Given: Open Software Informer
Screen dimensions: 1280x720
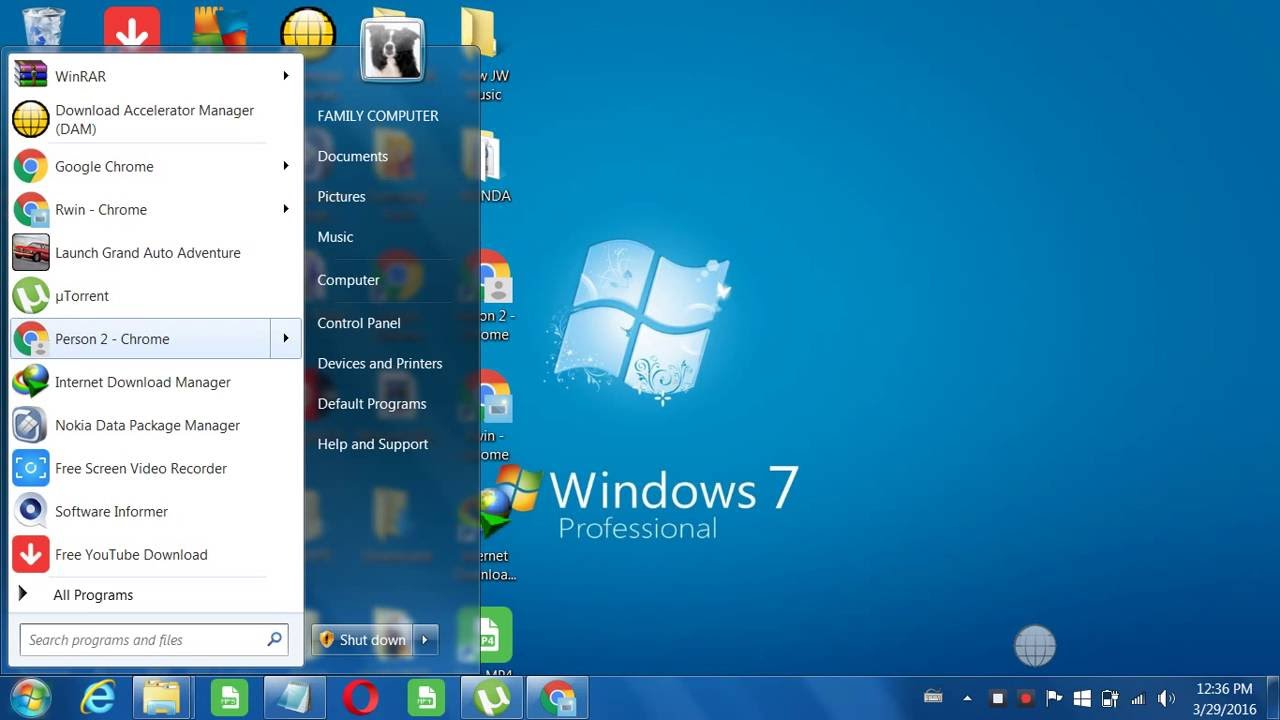Looking at the screenshot, I should pyautogui.click(x=154, y=511).
